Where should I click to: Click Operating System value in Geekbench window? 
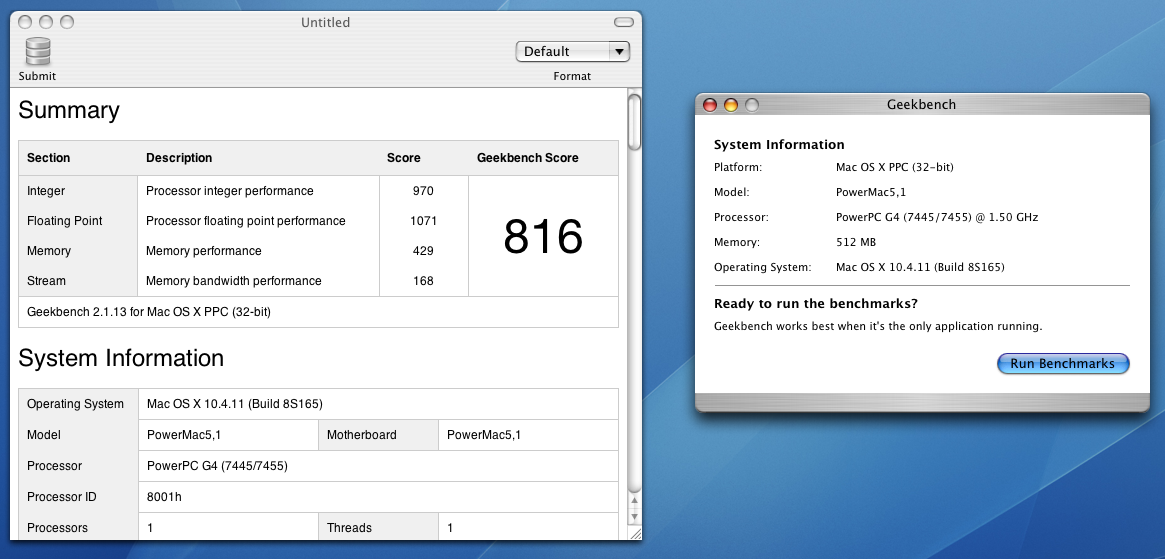[921, 267]
